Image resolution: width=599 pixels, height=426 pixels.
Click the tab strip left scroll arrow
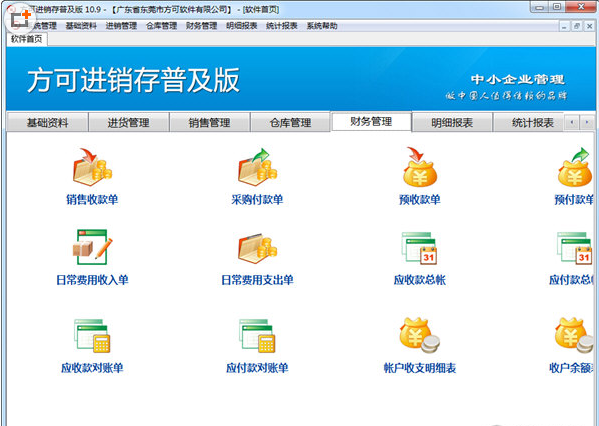coord(572,122)
